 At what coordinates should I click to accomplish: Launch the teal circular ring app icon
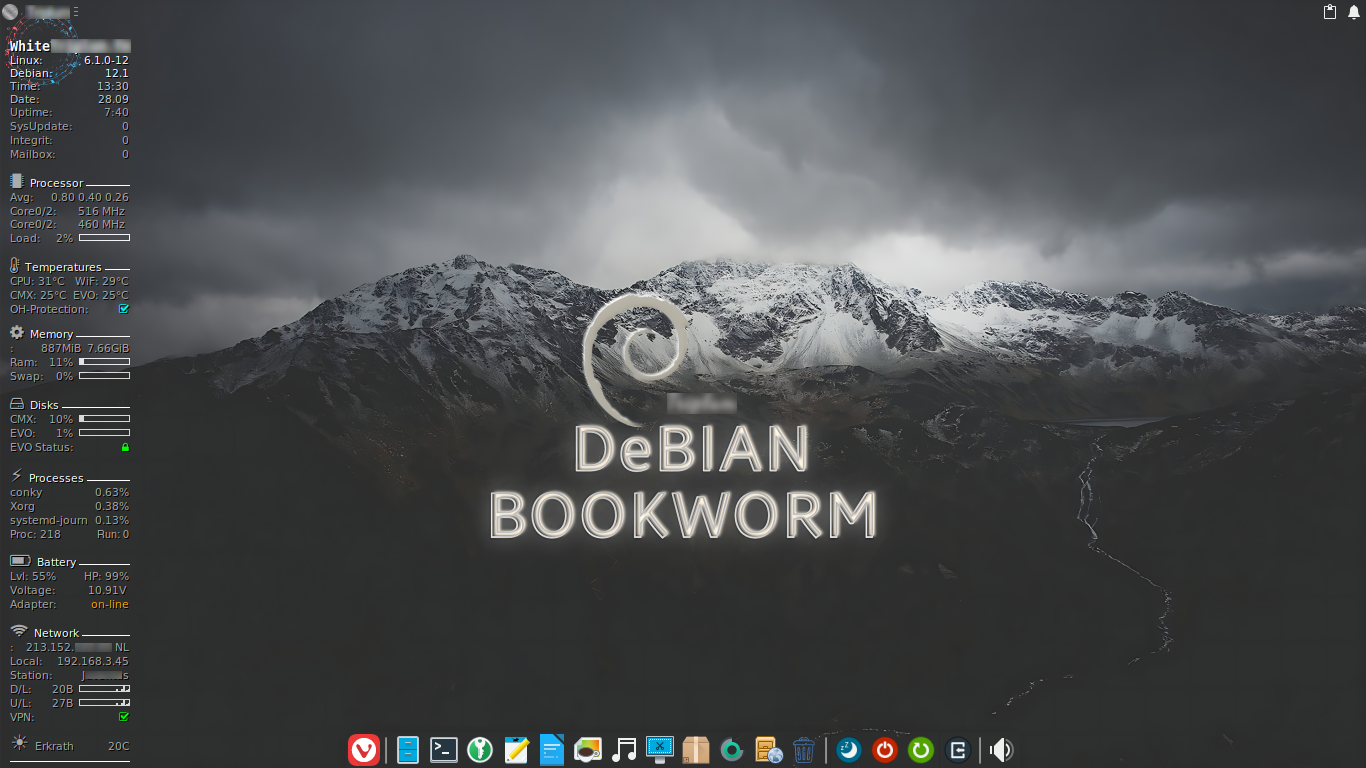click(x=732, y=749)
